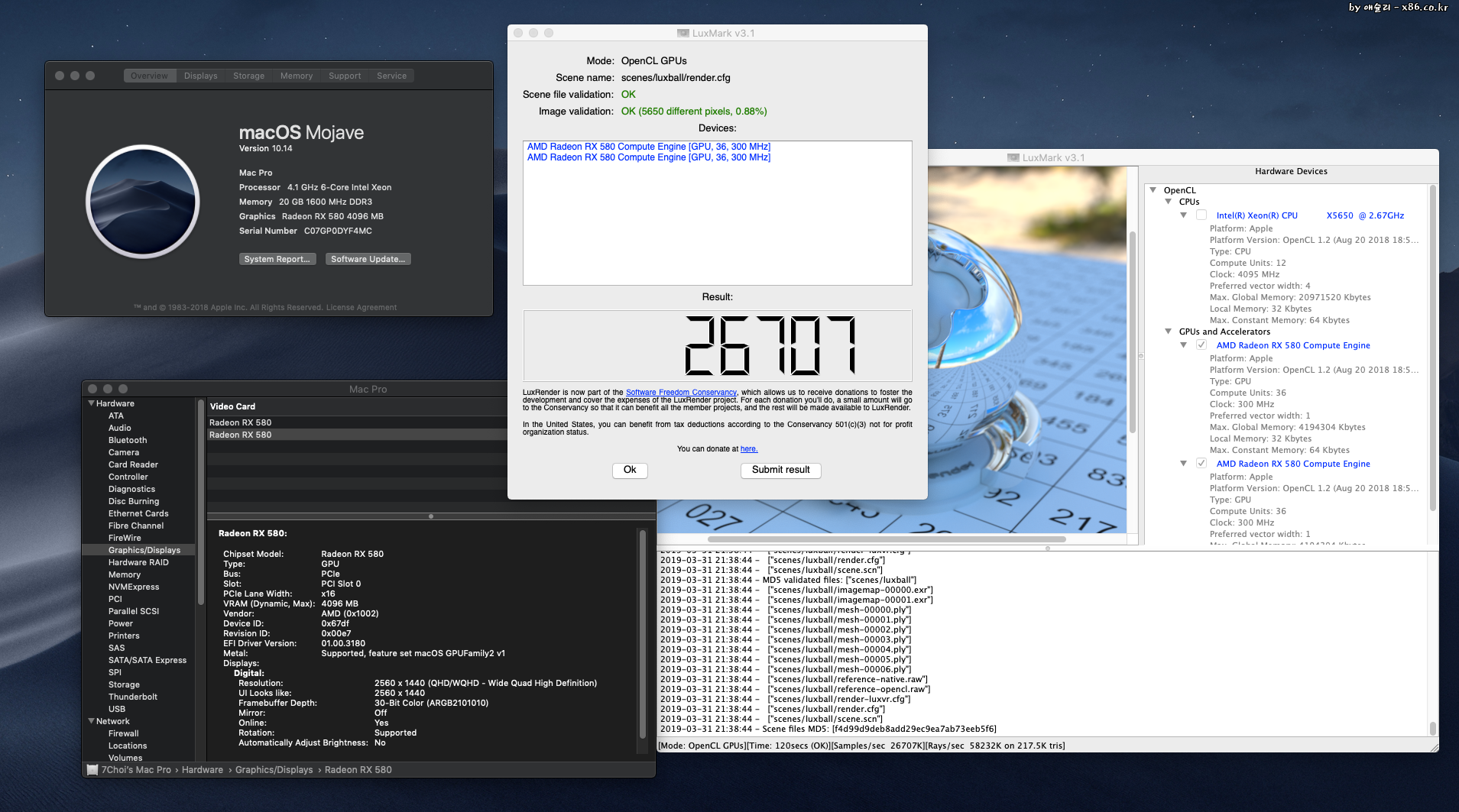The image size is (1459, 812).
Task: Toggle the second AMD Radeon RX 580 checkbox
Action: (x=1201, y=464)
